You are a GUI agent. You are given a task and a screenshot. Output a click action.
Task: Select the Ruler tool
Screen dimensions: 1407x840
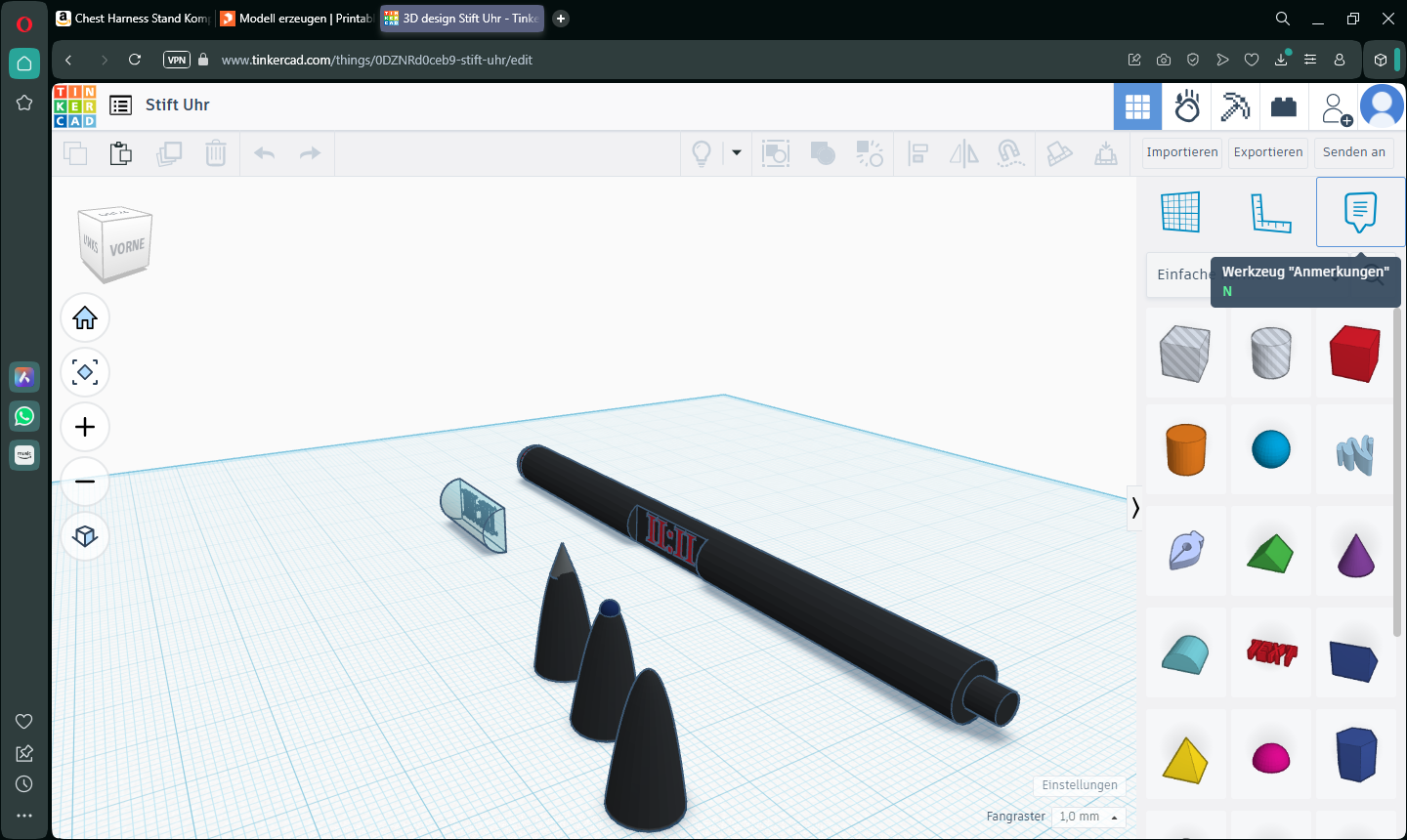(1271, 212)
